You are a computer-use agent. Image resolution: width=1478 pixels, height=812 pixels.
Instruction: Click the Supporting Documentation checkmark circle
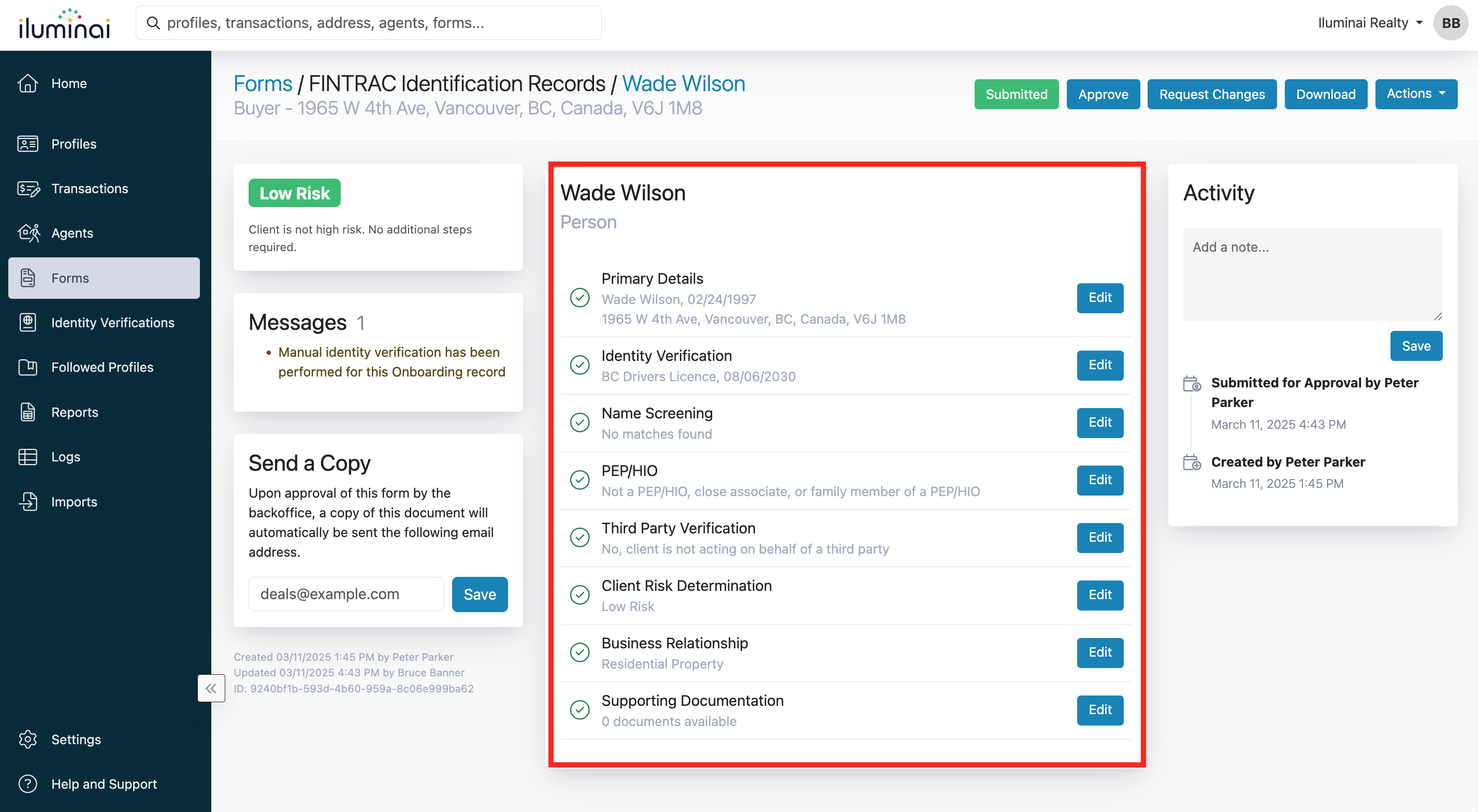579,710
